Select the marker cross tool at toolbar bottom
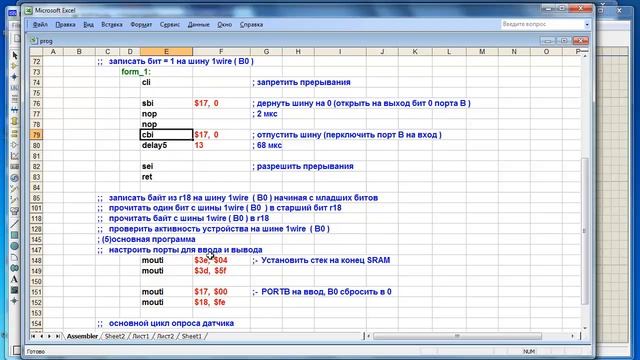640x360 pixels. [15, 301]
